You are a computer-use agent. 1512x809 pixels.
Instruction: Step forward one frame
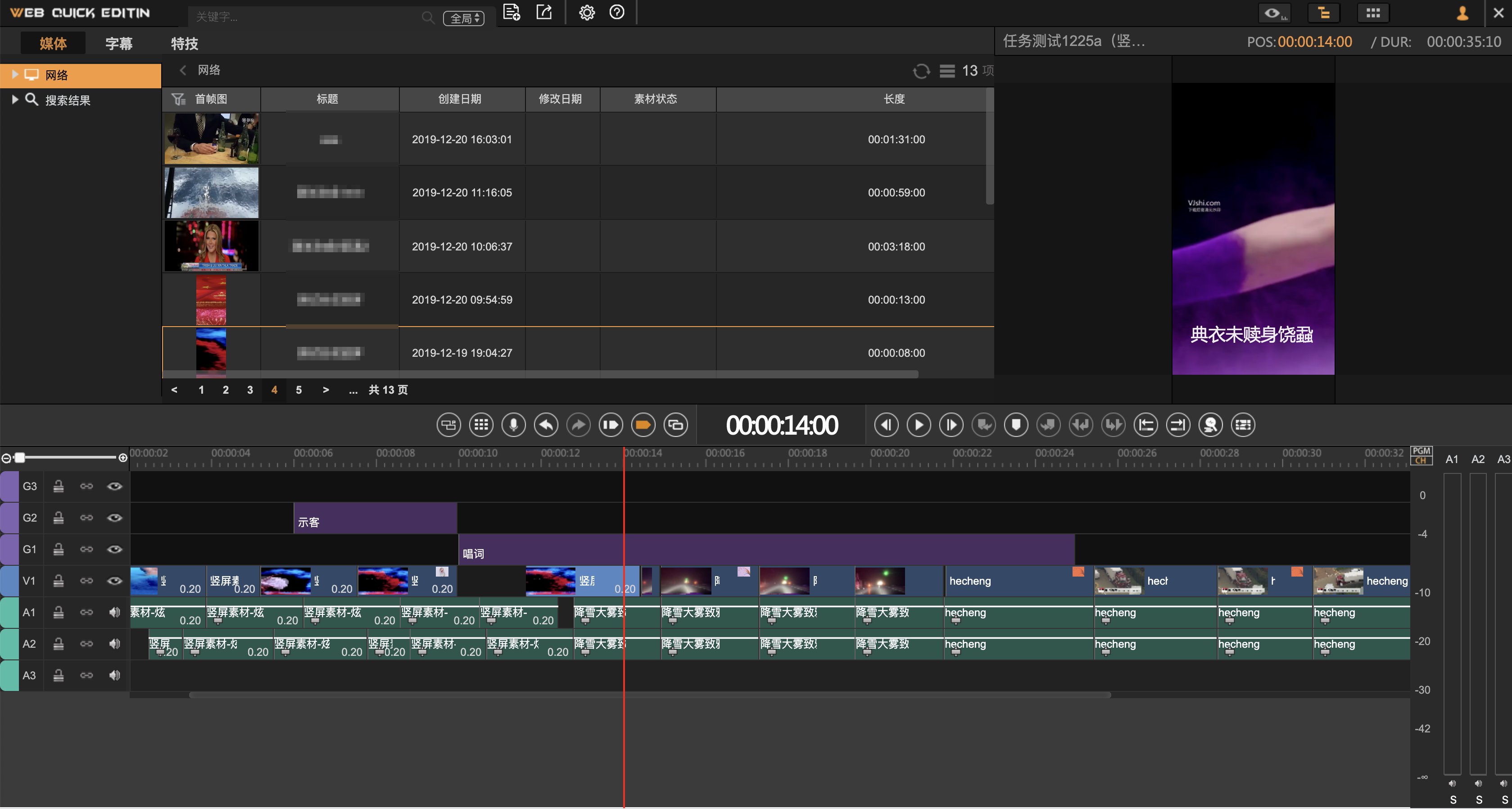click(x=951, y=425)
